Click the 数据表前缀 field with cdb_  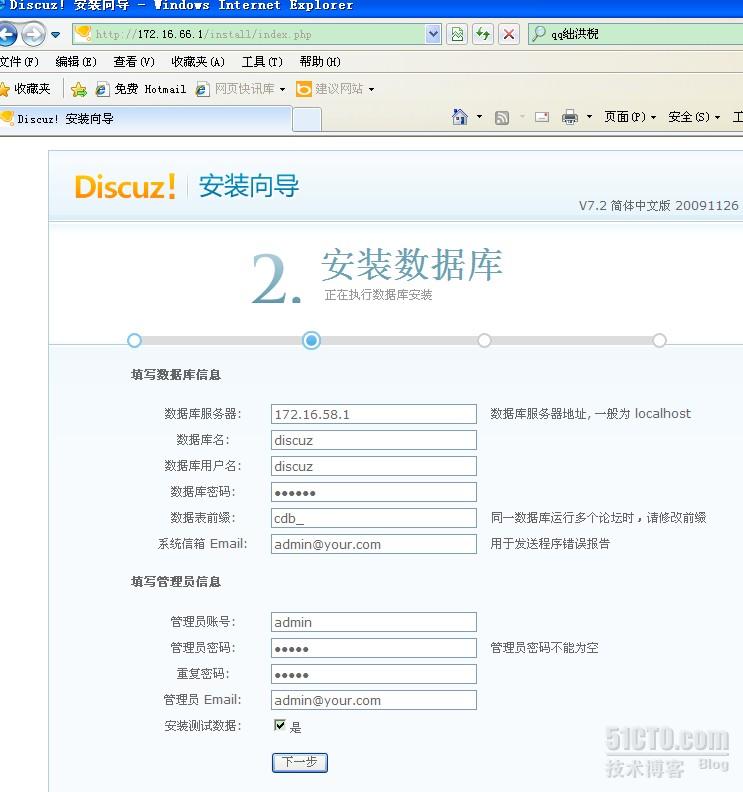(x=374, y=518)
